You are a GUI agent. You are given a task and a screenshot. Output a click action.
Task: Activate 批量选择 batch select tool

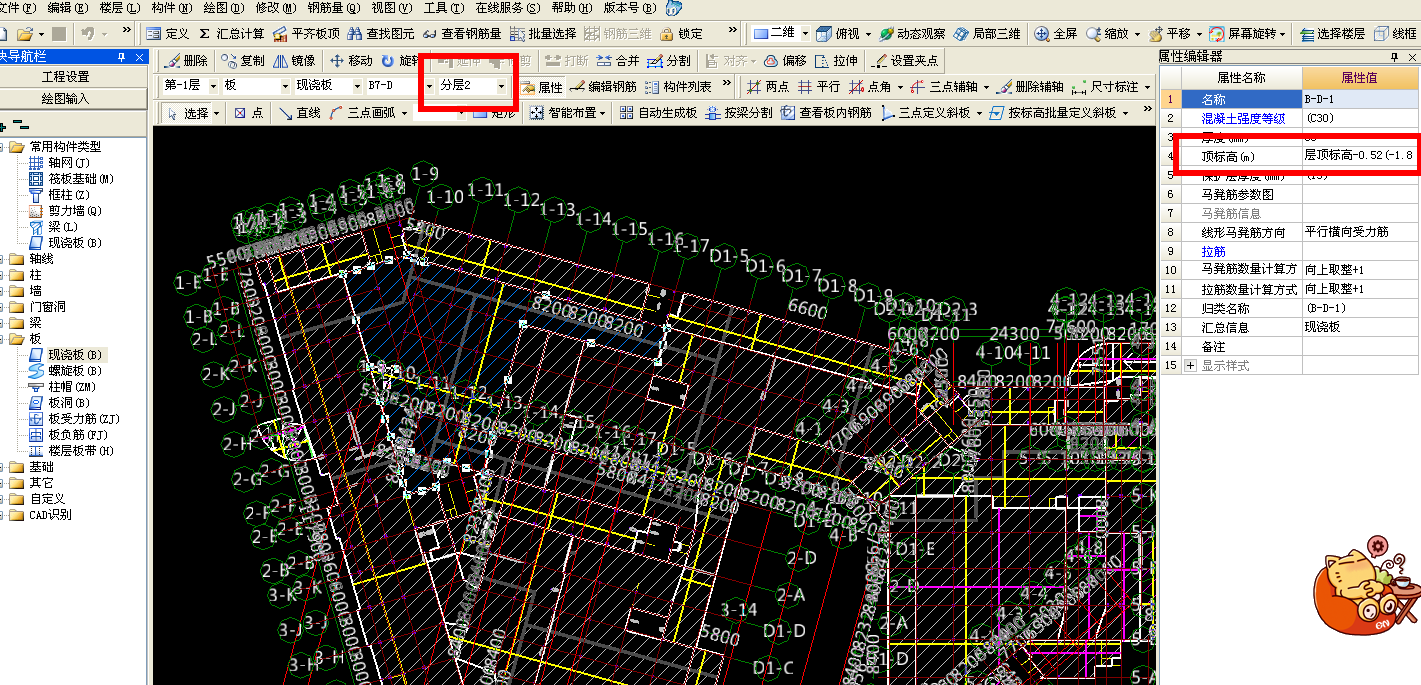point(542,34)
